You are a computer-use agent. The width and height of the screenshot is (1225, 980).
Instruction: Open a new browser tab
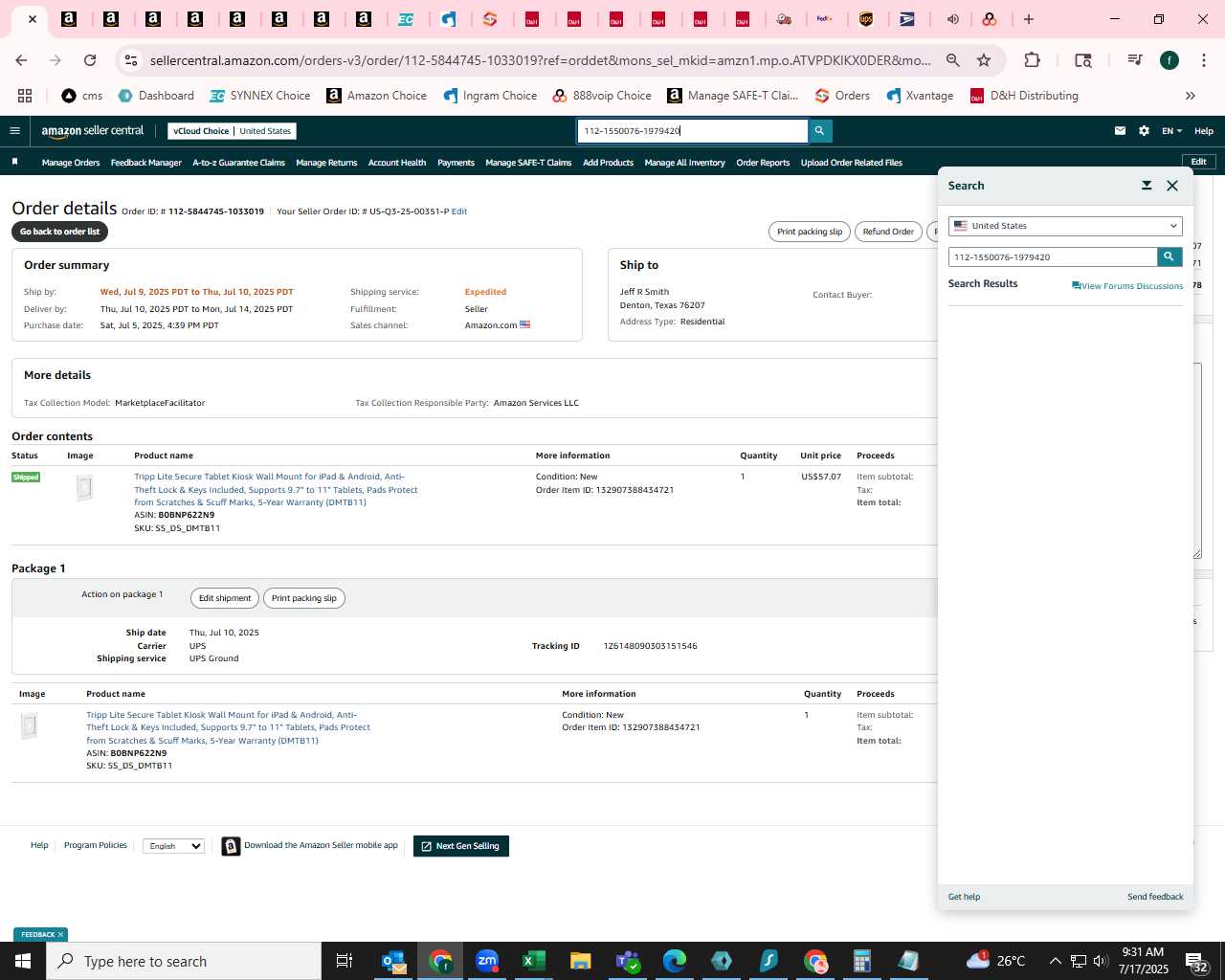point(1029,19)
